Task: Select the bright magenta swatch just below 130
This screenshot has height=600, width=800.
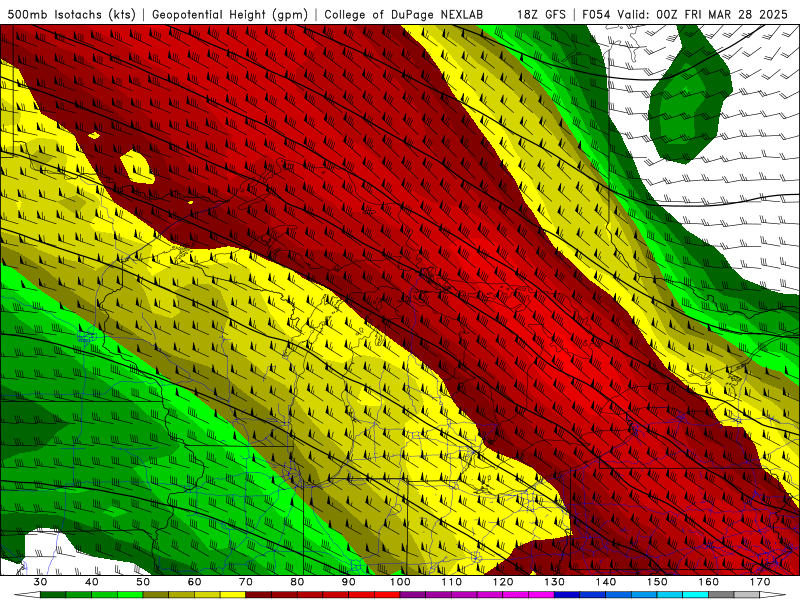Action: [542, 595]
